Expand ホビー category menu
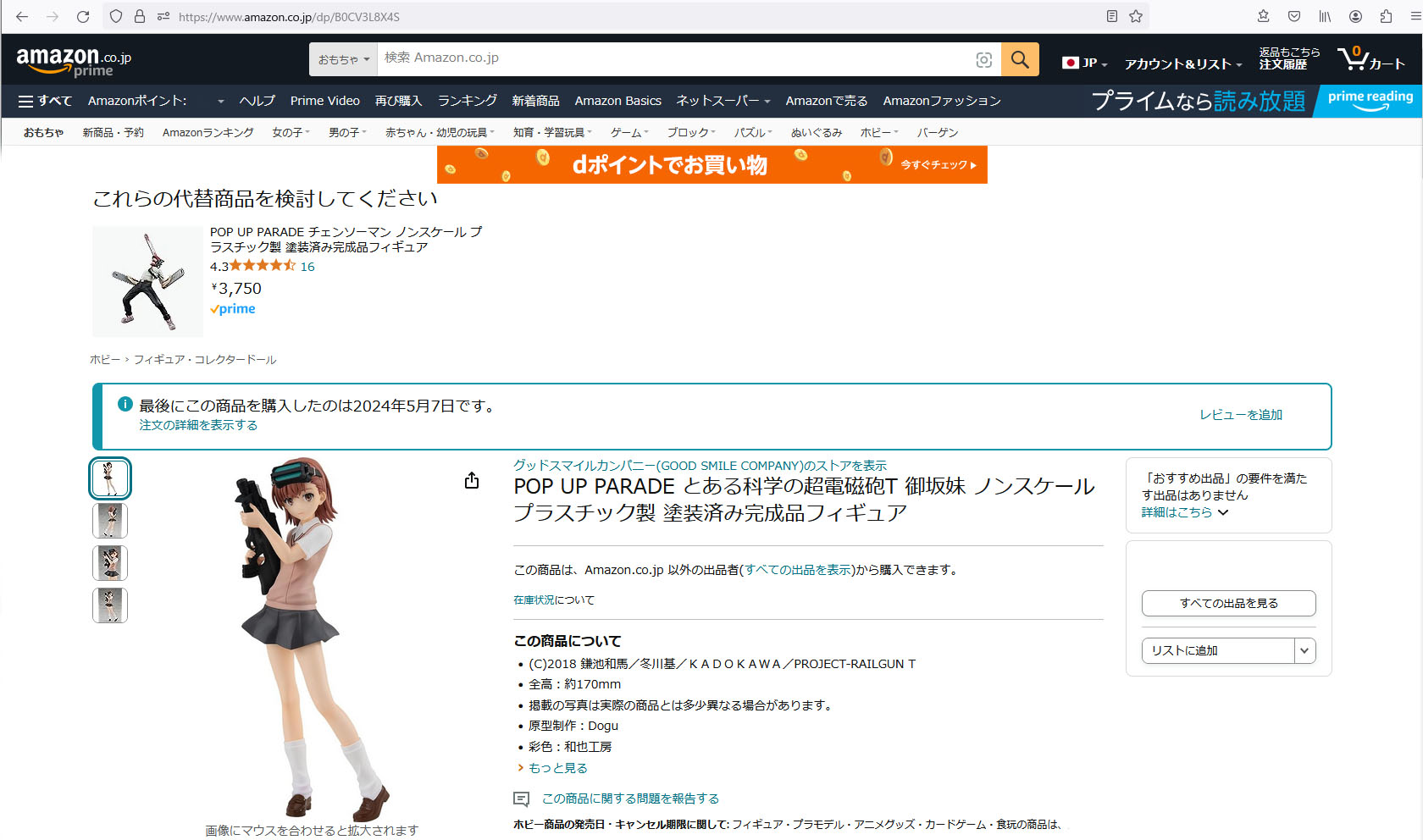The height and width of the screenshot is (840, 1423). 879,132
